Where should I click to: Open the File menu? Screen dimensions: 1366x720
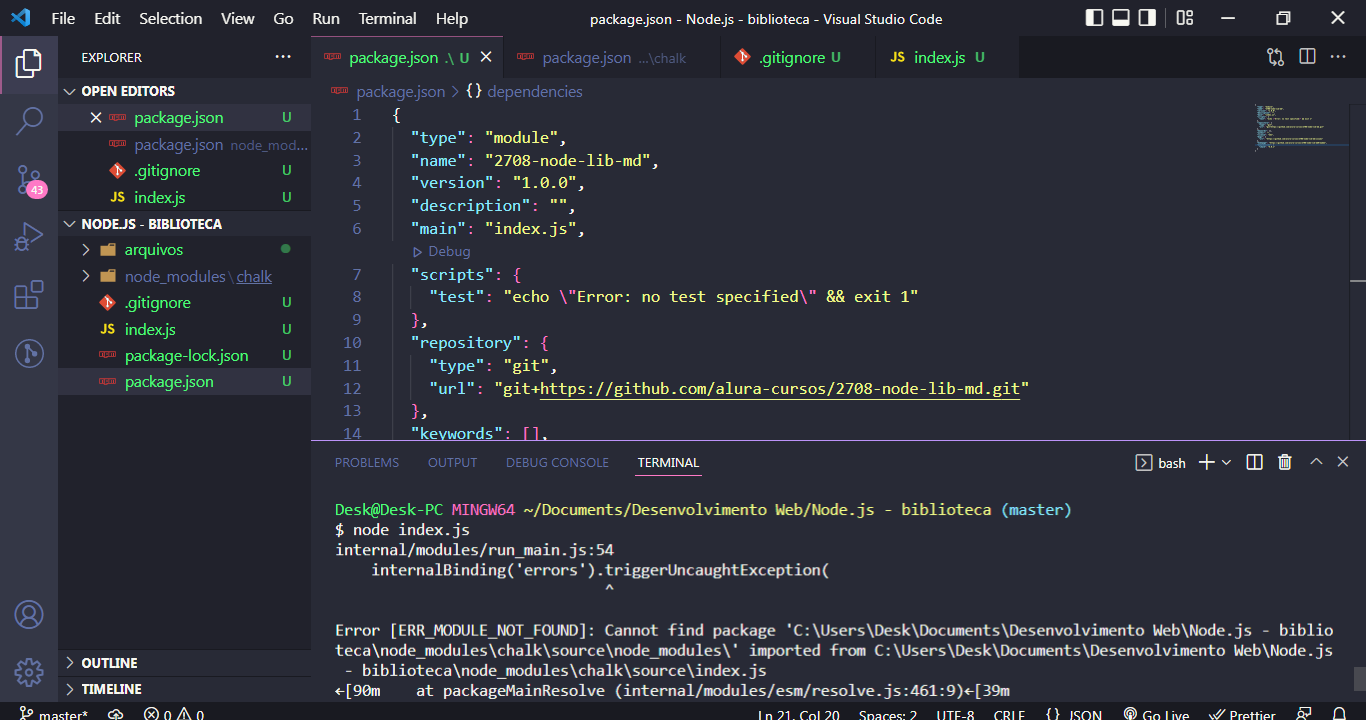[x=63, y=18]
